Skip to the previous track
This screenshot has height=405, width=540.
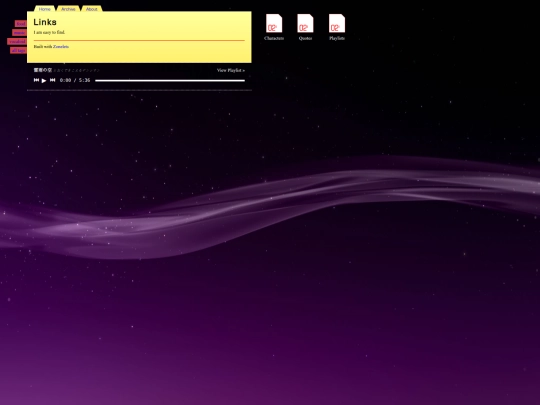(36, 80)
